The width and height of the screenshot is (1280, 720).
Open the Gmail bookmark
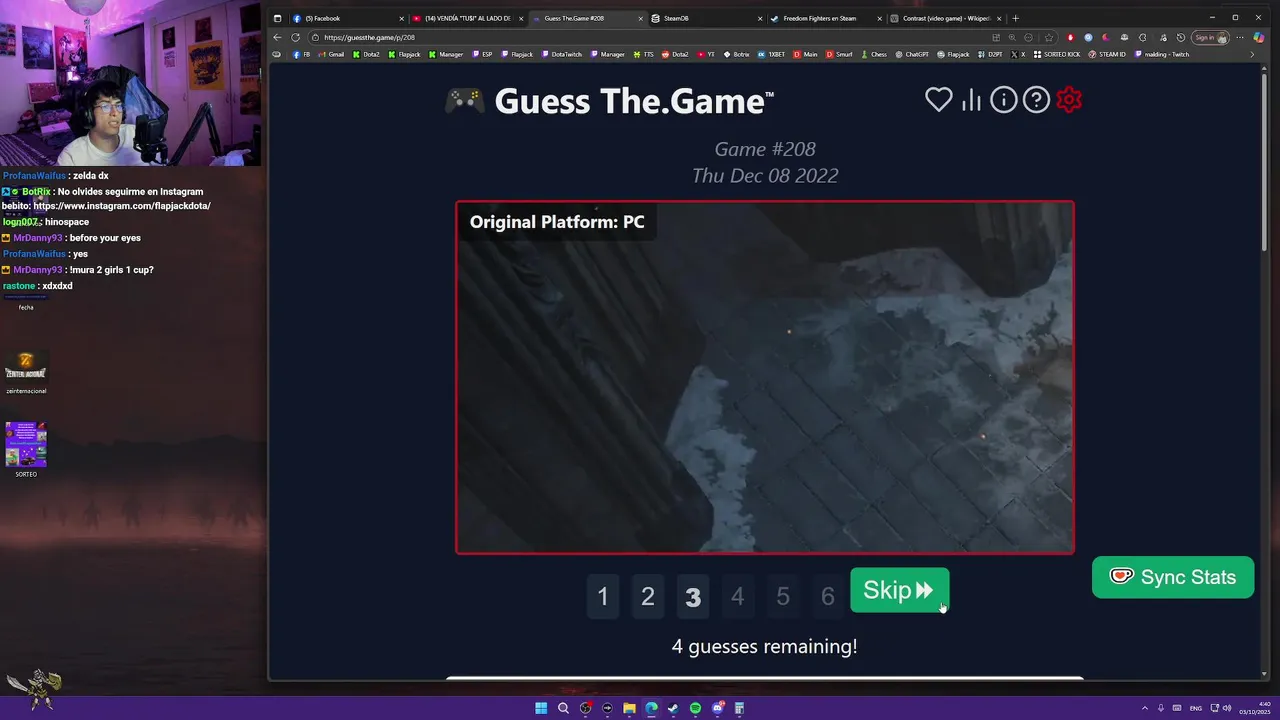click(x=330, y=54)
